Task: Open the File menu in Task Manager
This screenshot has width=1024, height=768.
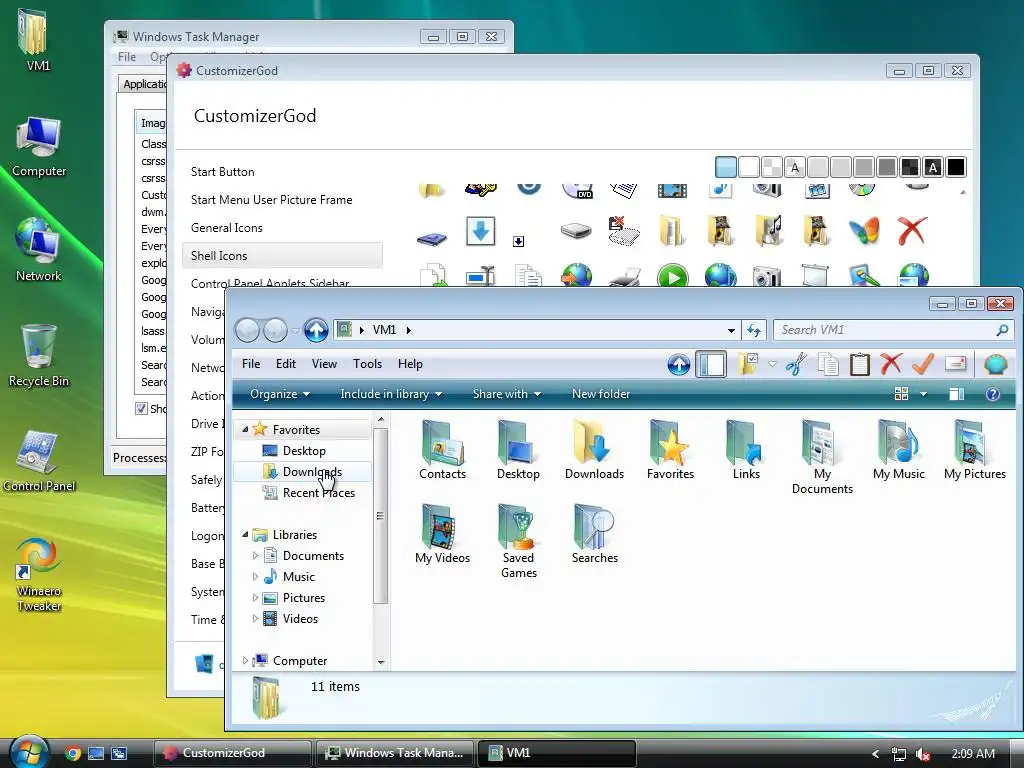Action: 127,57
